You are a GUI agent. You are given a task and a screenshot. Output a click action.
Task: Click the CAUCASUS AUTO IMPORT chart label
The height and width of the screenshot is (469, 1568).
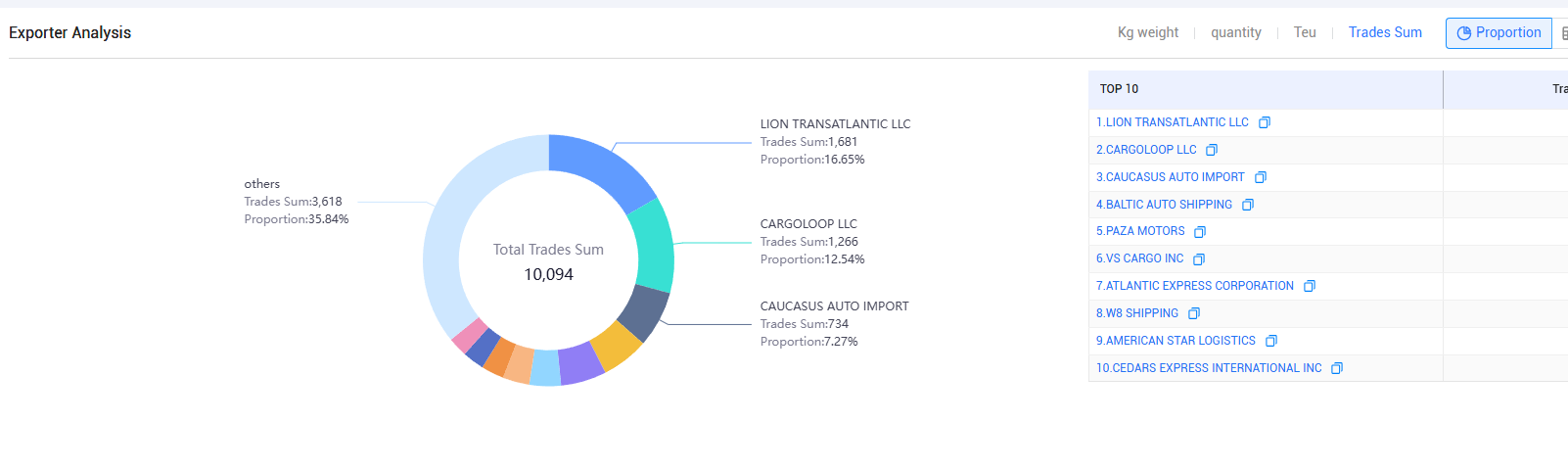834,306
